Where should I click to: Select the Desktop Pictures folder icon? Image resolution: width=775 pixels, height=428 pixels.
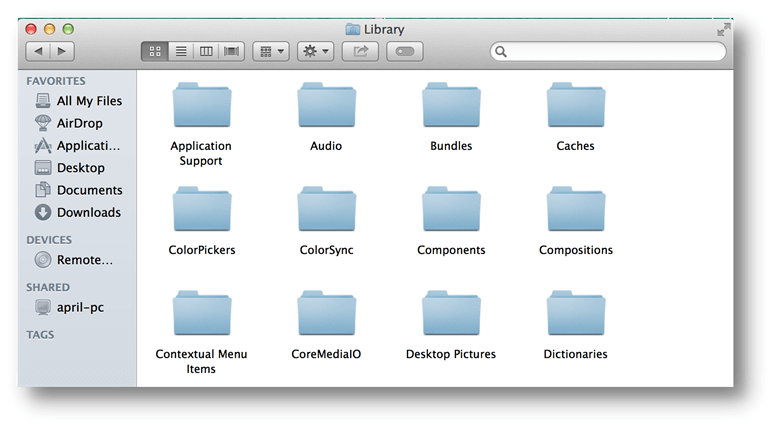coord(451,313)
